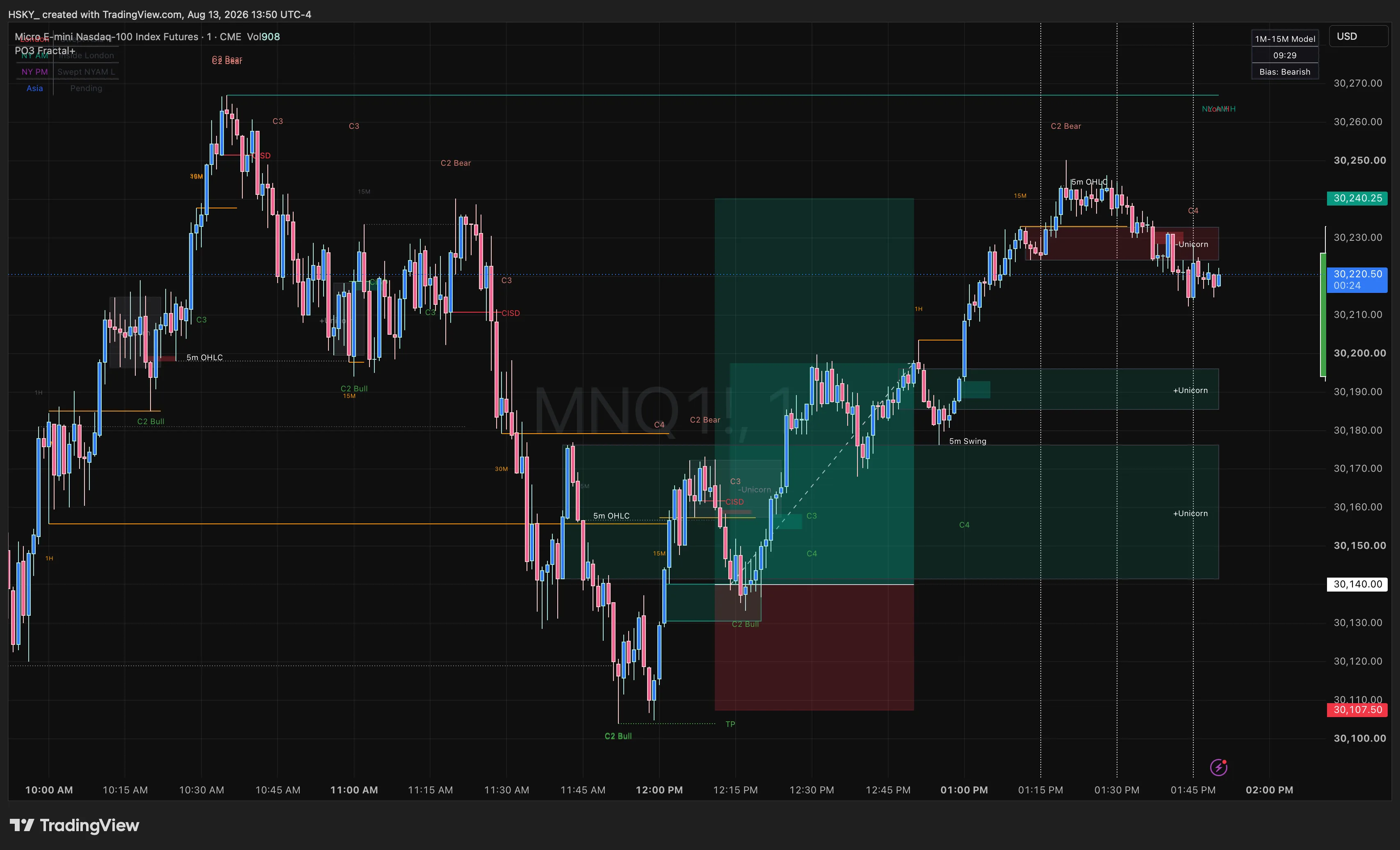Click the 30,170.00 price scale value
Image resolution: width=1400 pixels, height=850 pixels.
tap(1358, 468)
